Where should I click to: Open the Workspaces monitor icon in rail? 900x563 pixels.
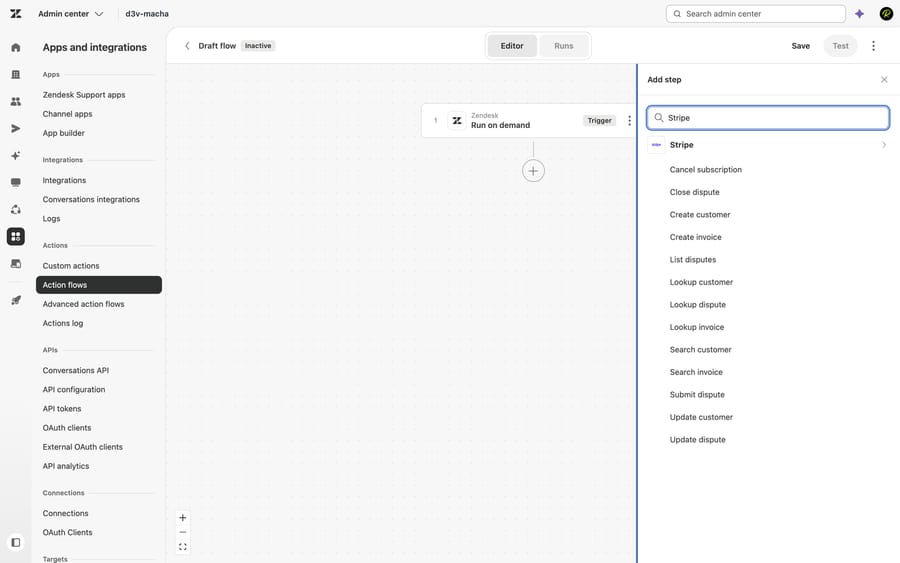click(x=15, y=183)
